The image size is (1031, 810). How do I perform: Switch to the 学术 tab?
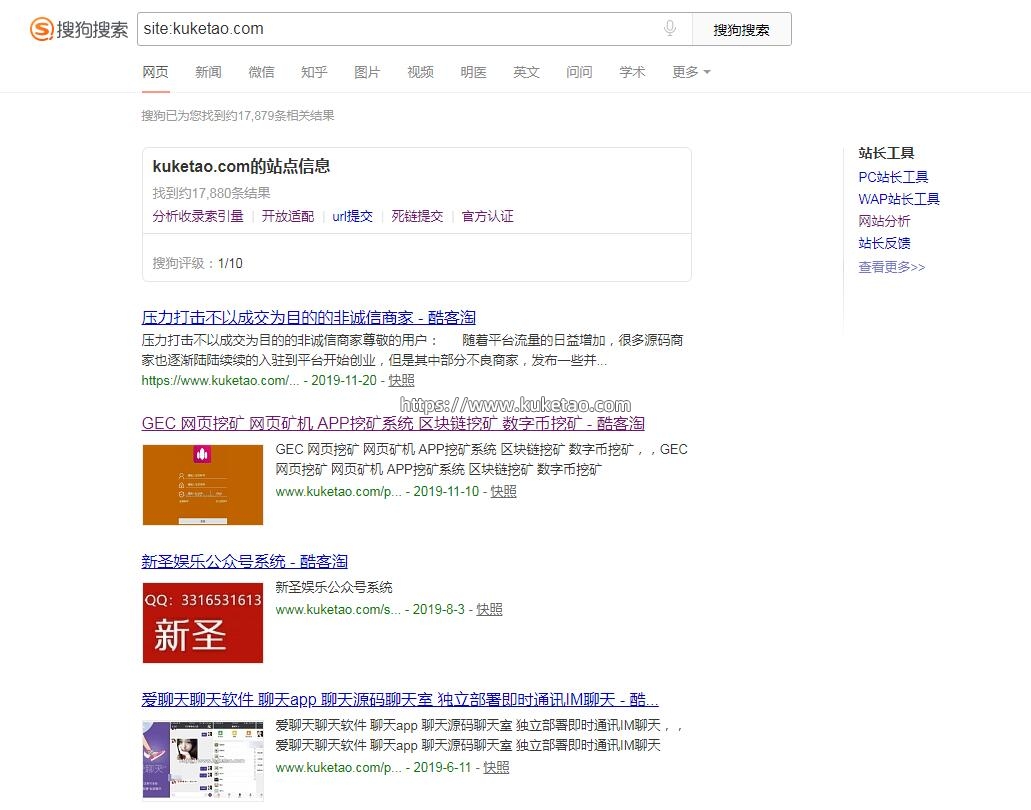[x=632, y=72]
